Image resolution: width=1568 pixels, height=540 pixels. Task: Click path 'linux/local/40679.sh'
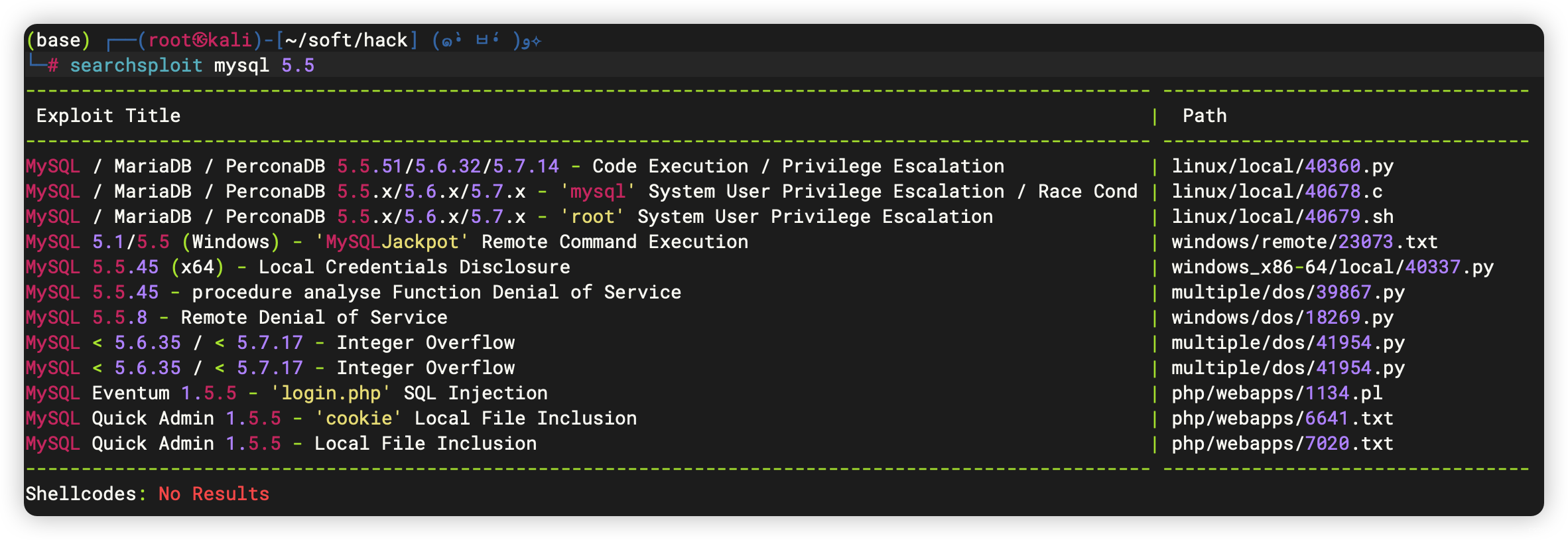click(1282, 216)
